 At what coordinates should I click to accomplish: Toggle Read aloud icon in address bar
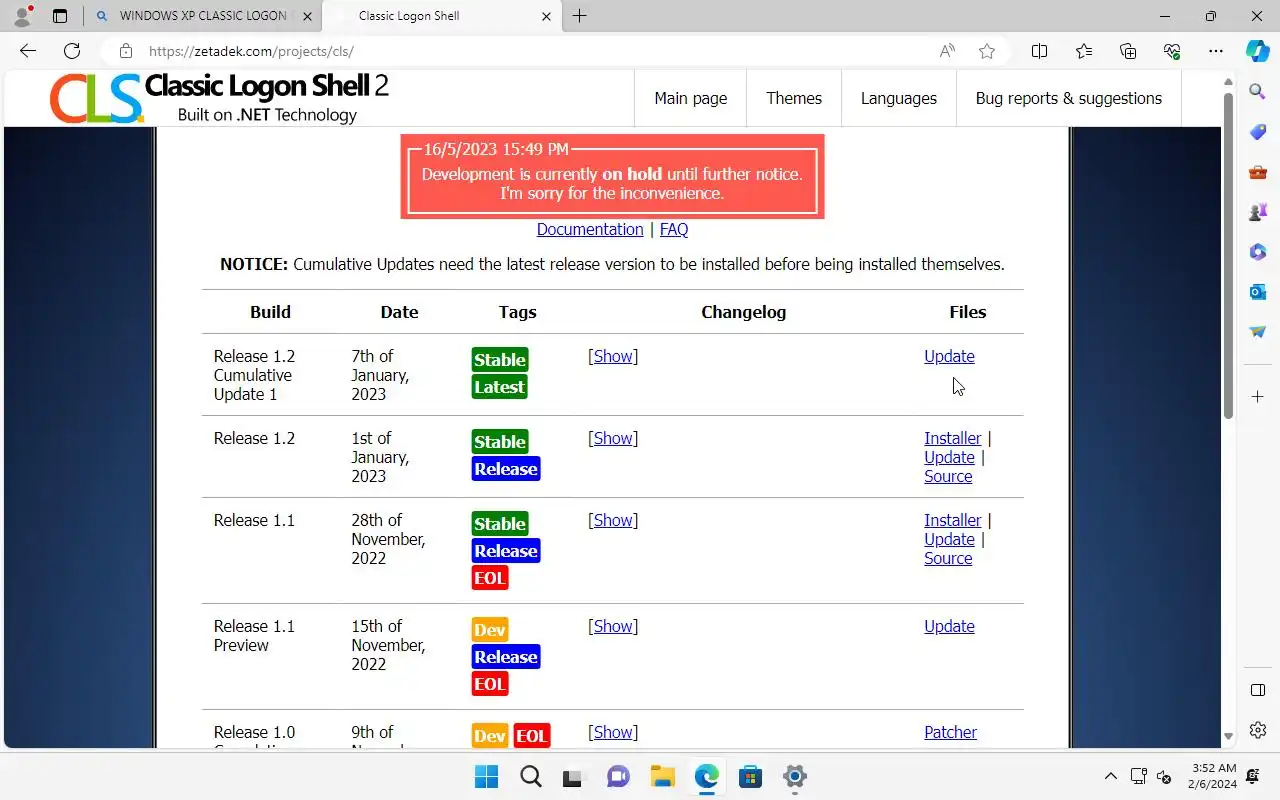[947, 51]
